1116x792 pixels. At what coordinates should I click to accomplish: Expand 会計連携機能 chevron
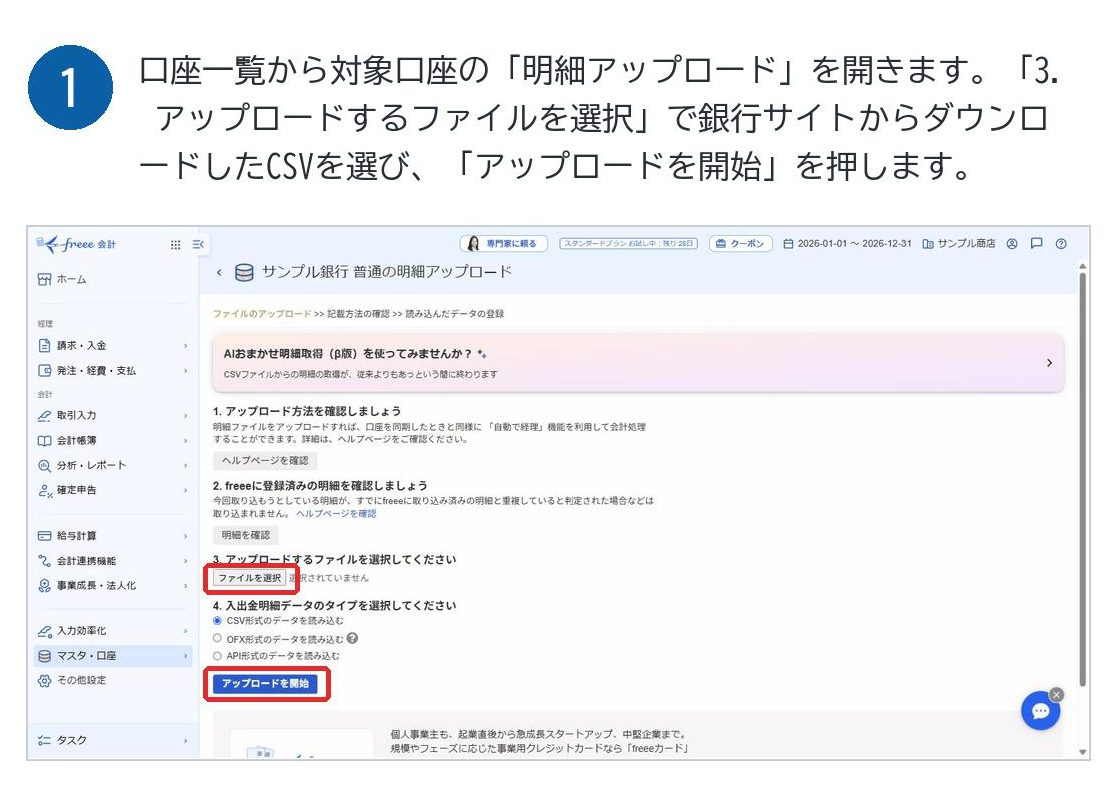186,561
